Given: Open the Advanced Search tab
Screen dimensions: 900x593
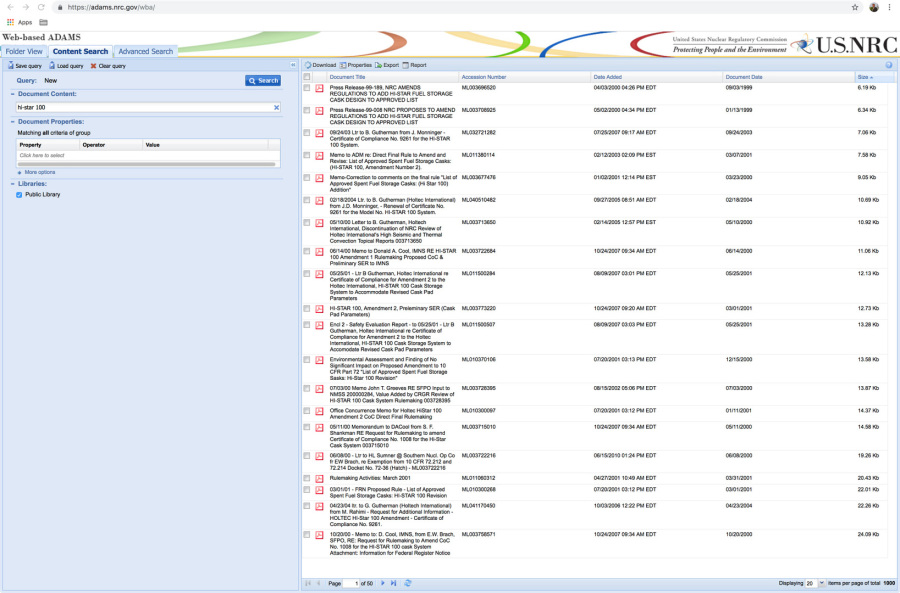Looking at the screenshot, I should [x=146, y=51].
